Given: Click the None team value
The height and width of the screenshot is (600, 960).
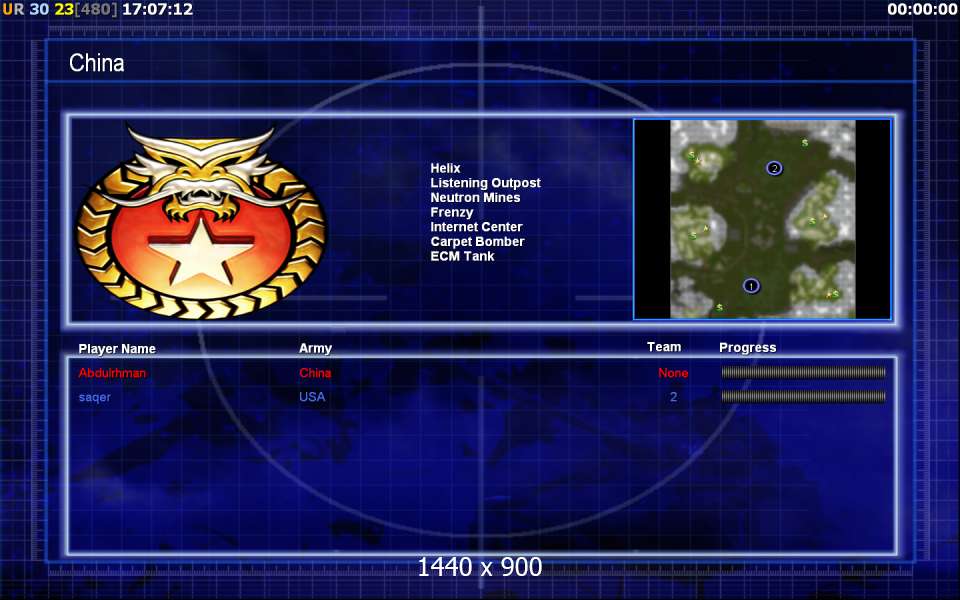Looking at the screenshot, I should pos(673,373).
